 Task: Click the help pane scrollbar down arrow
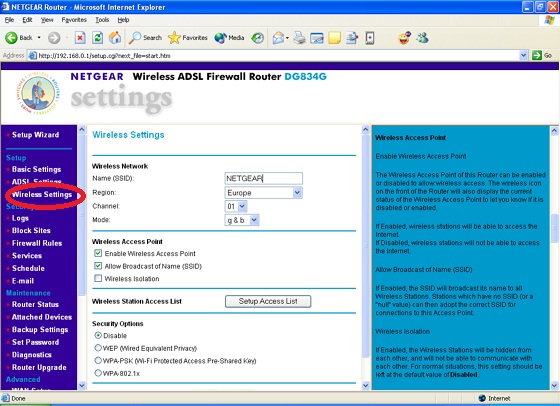pos(554,385)
